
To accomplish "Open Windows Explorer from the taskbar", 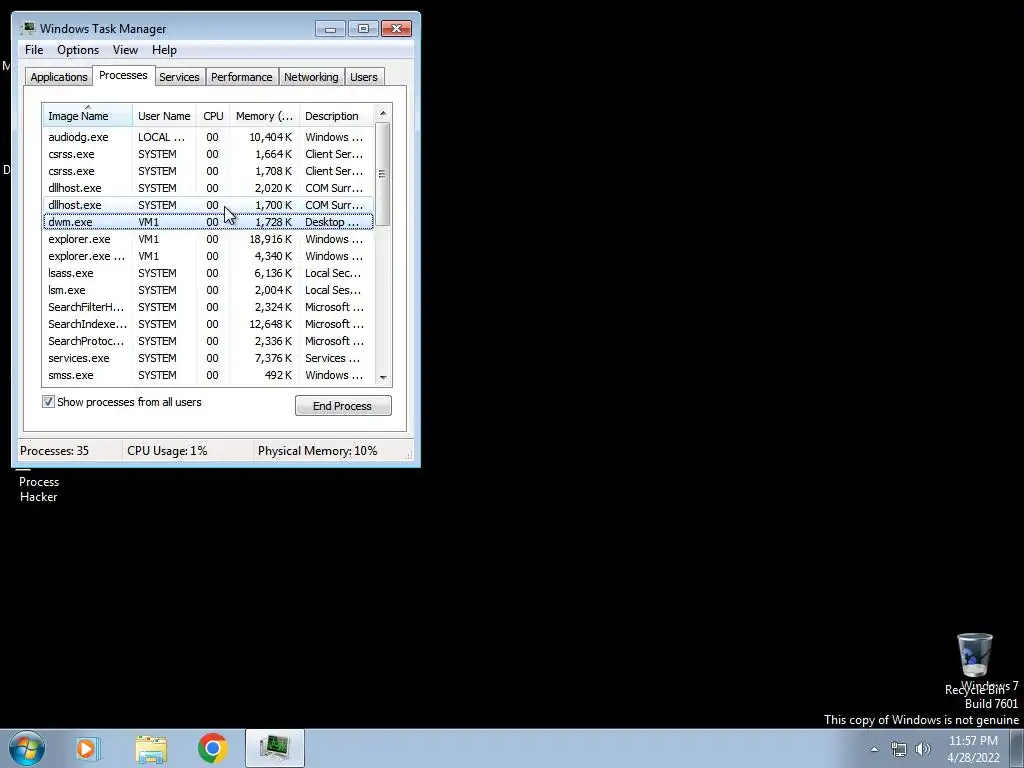I will 151,748.
